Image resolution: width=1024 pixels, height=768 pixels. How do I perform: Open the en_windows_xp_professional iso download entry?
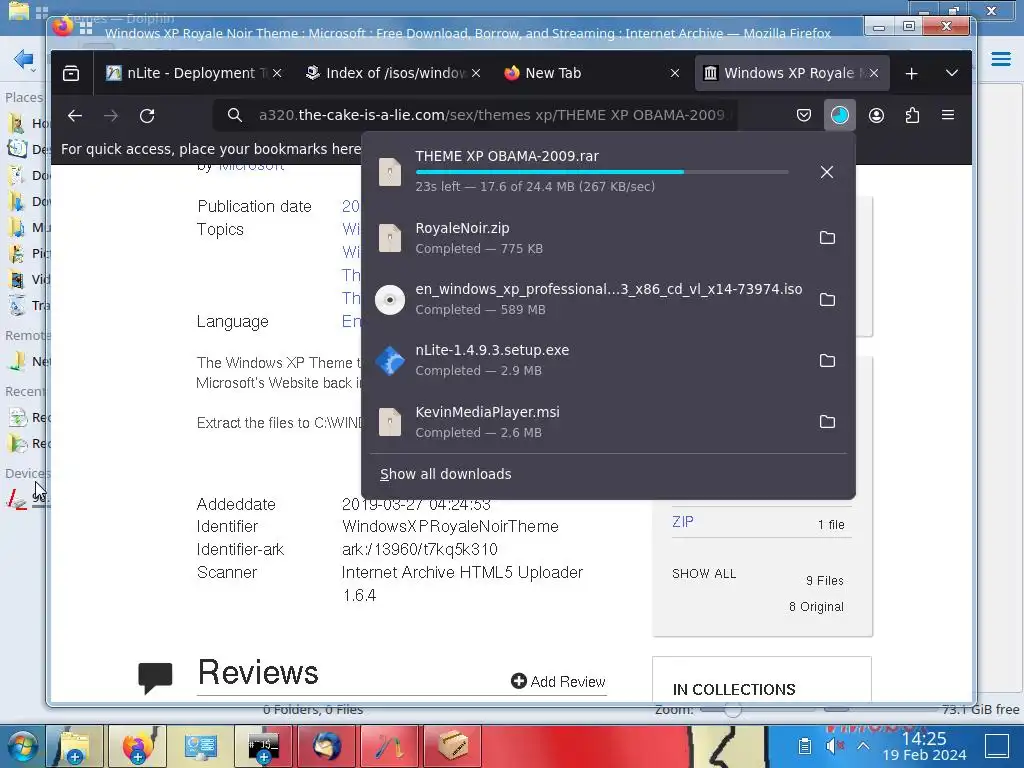(588, 300)
